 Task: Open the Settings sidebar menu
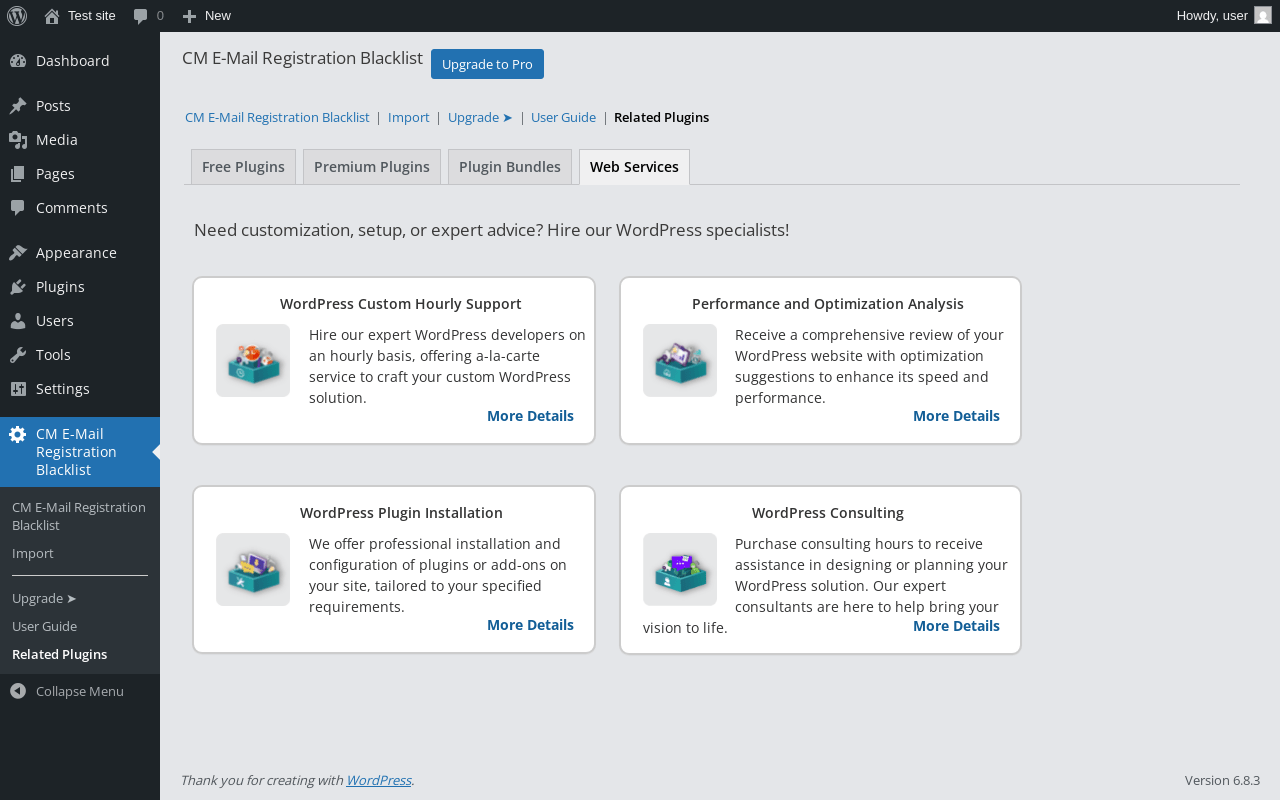[x=62, y=389]
